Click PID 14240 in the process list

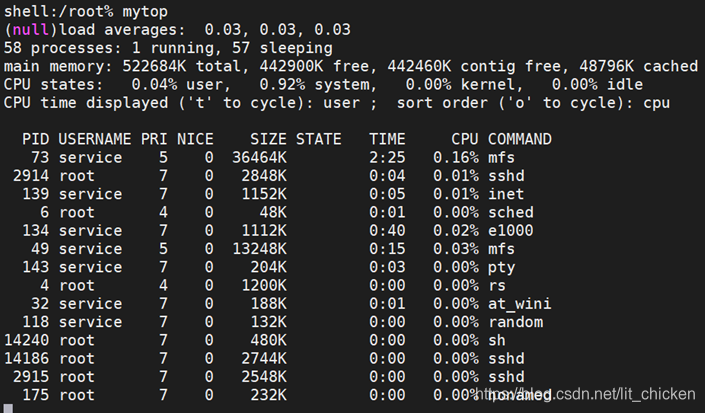tap(27, 341)
